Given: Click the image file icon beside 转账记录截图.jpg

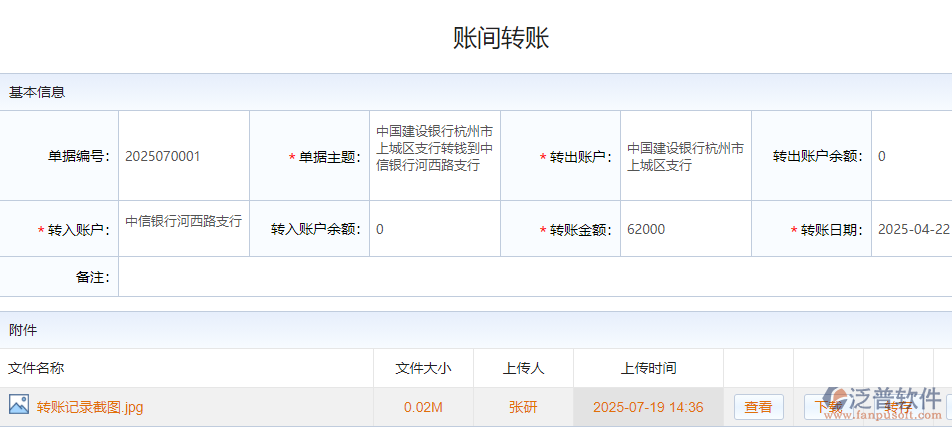Looking at the screenshot, I should 19,405.
